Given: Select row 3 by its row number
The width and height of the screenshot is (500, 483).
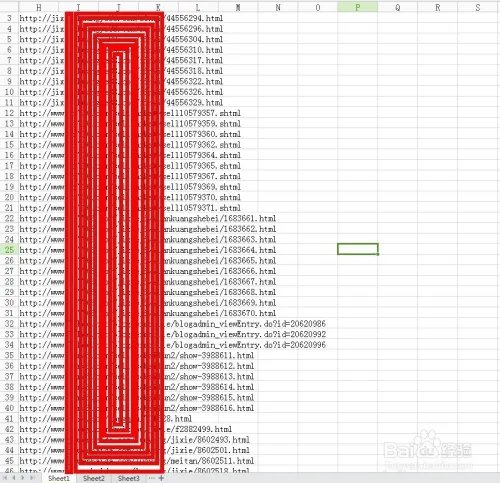Looking at the screenshot, I should click(9, 18).
